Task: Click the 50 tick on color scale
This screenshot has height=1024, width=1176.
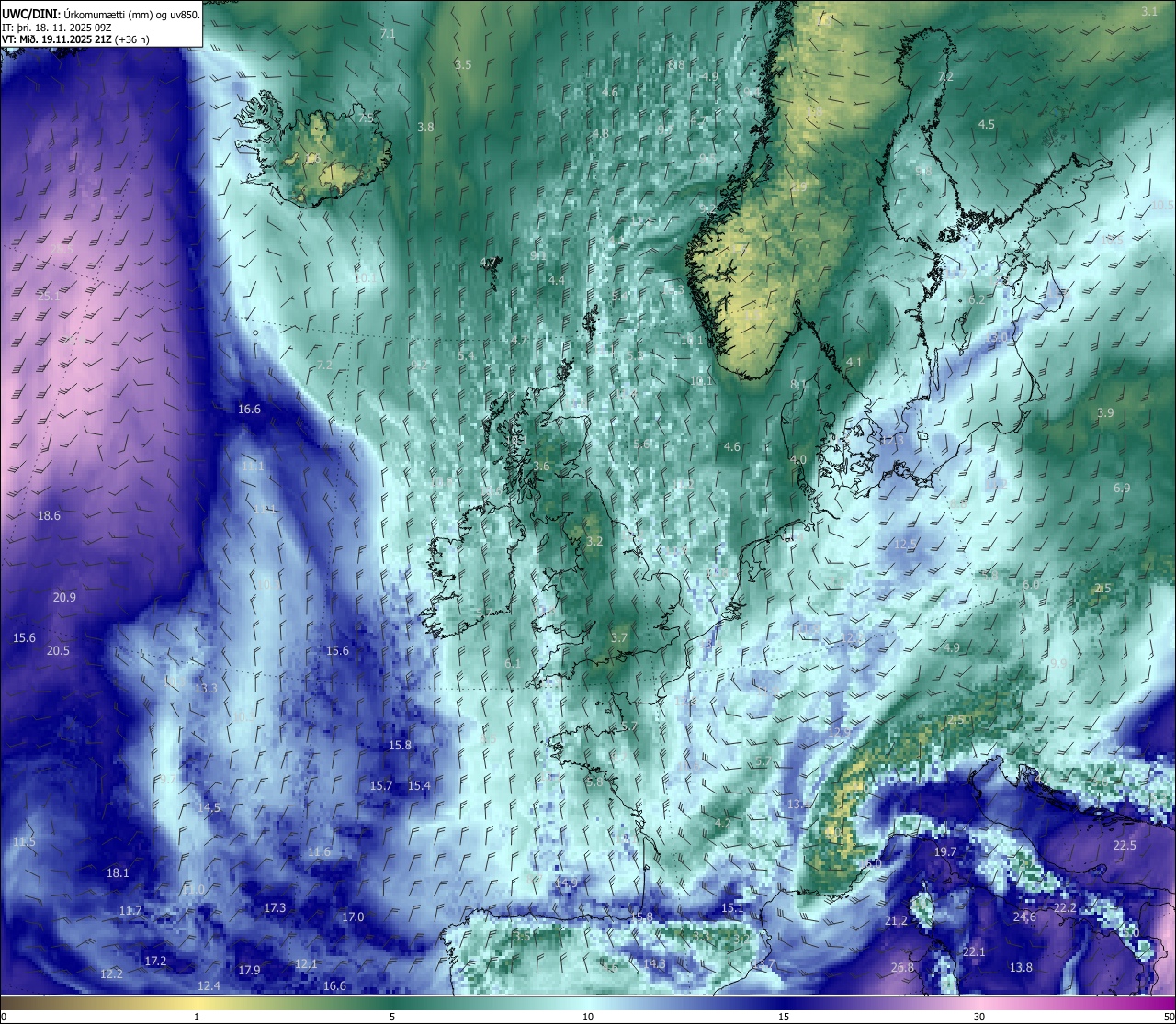Action: [1169, 1017]
